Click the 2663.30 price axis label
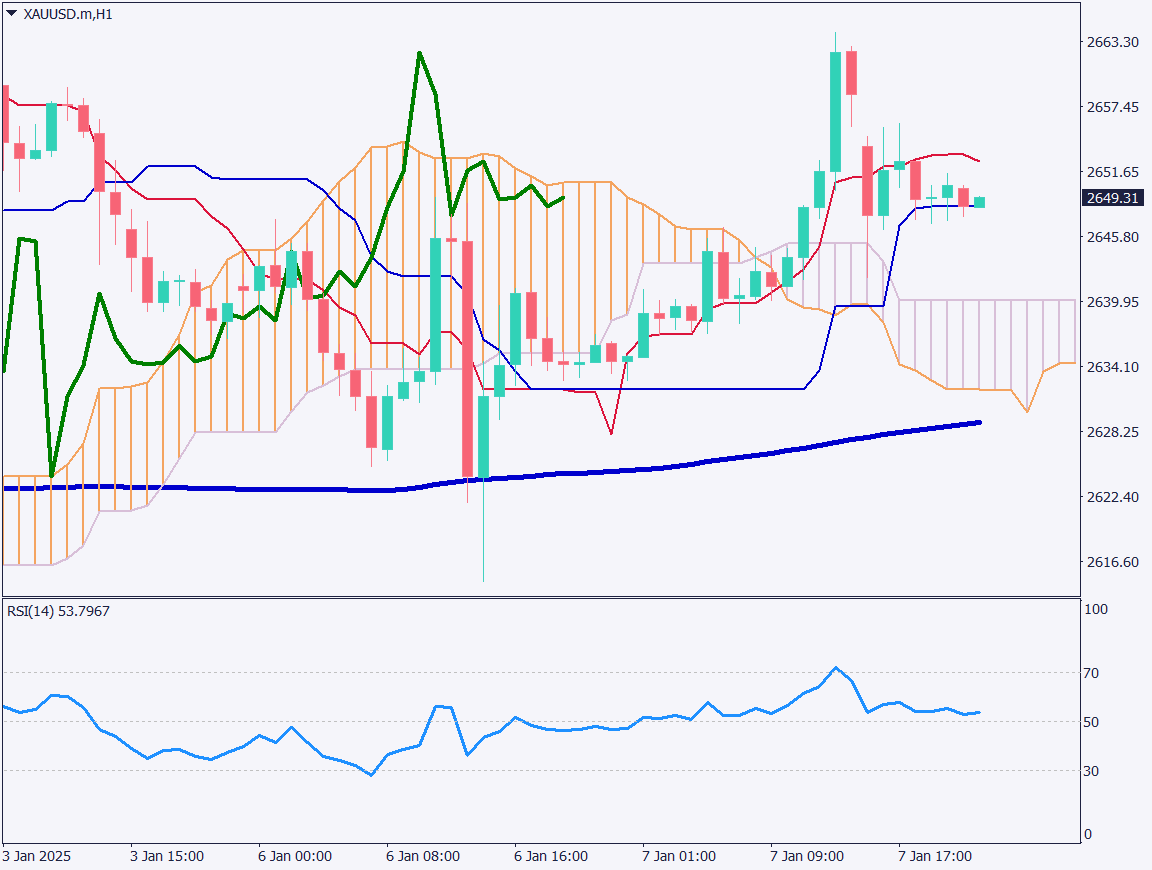The width and height of the screenshot is (1152, 870). coord(1112,42)
